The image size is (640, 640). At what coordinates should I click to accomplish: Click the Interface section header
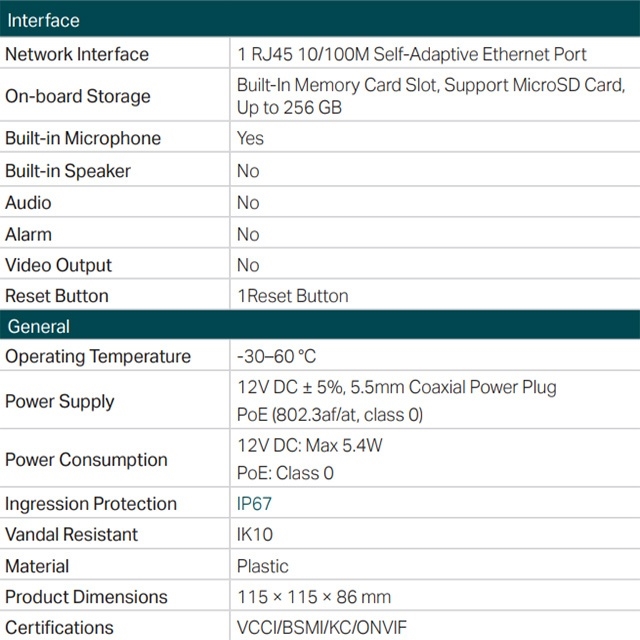click(42, 20)
